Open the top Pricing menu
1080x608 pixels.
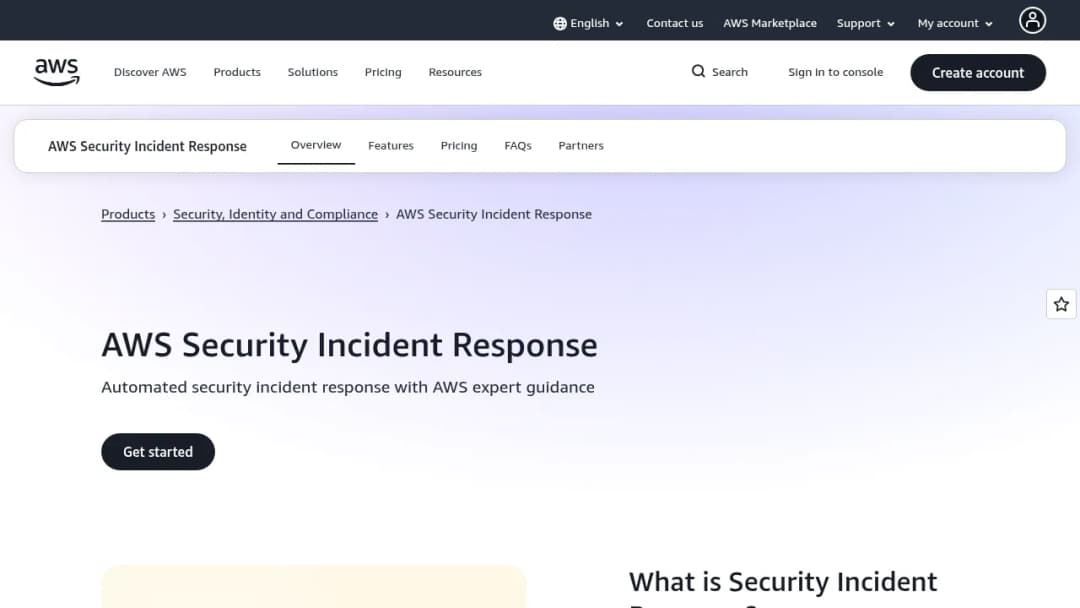click(383, 72)
